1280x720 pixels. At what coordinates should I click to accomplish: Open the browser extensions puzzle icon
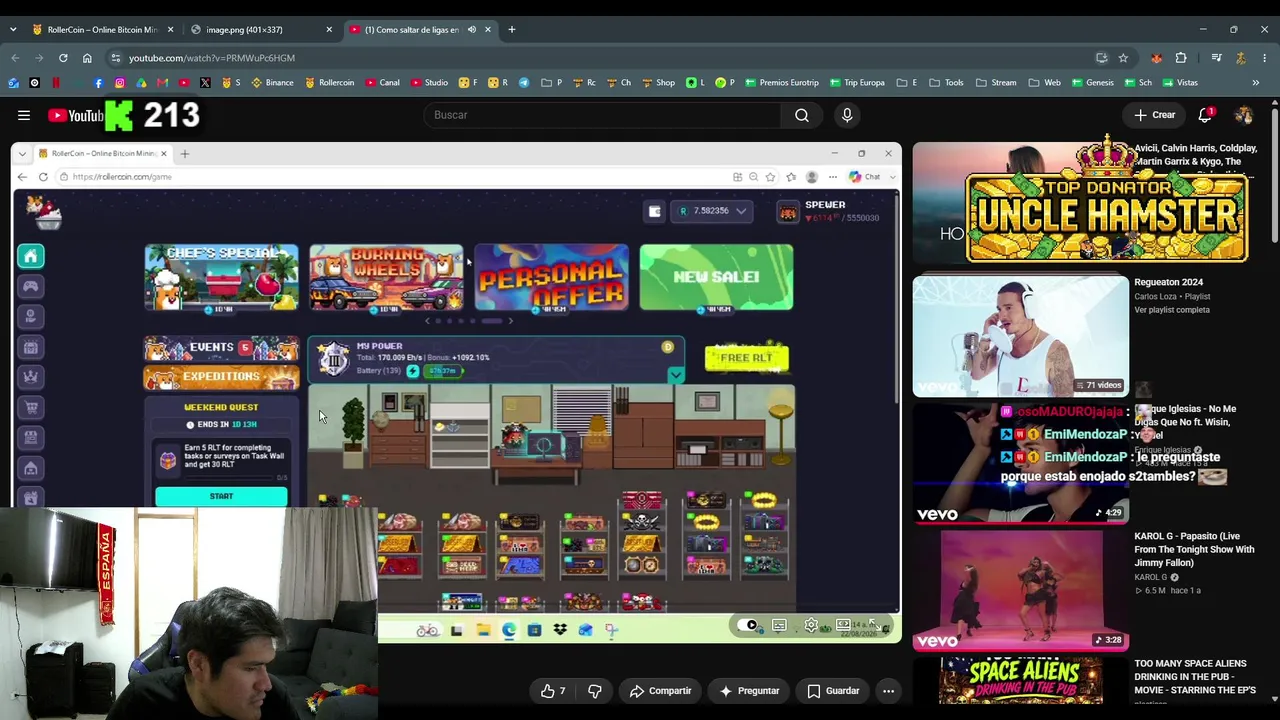(x=1181, y=58)
